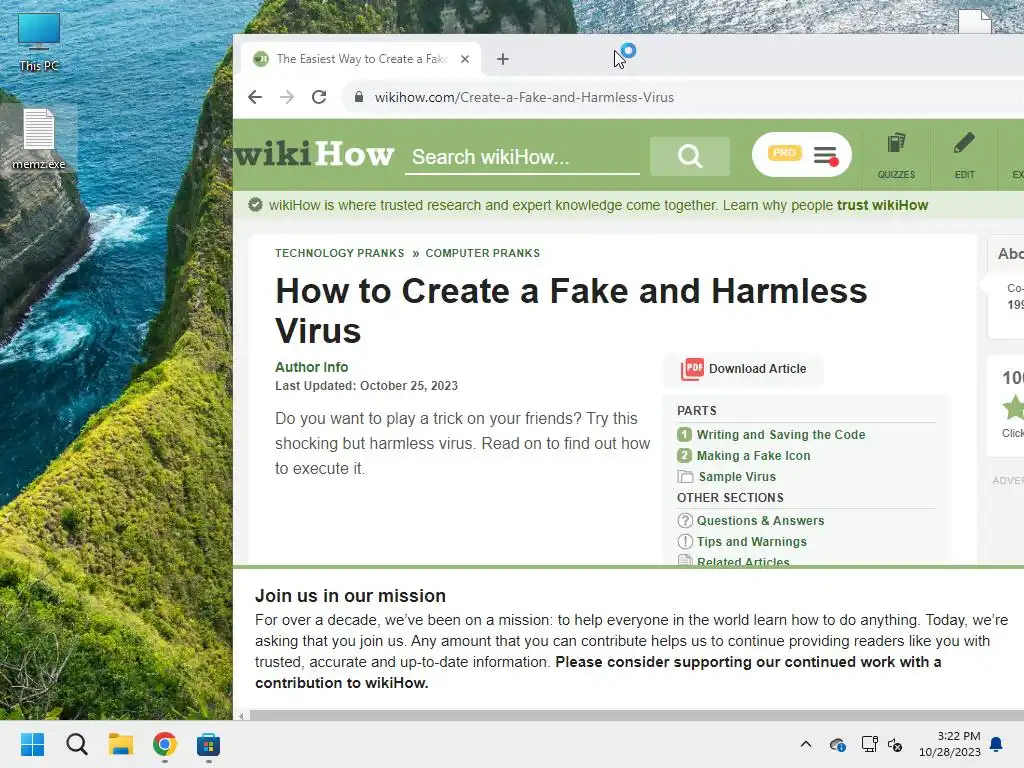The height and width of the screenshot is (768, 1024).
Task: Go back using the browser arrow
Action: 255,97
